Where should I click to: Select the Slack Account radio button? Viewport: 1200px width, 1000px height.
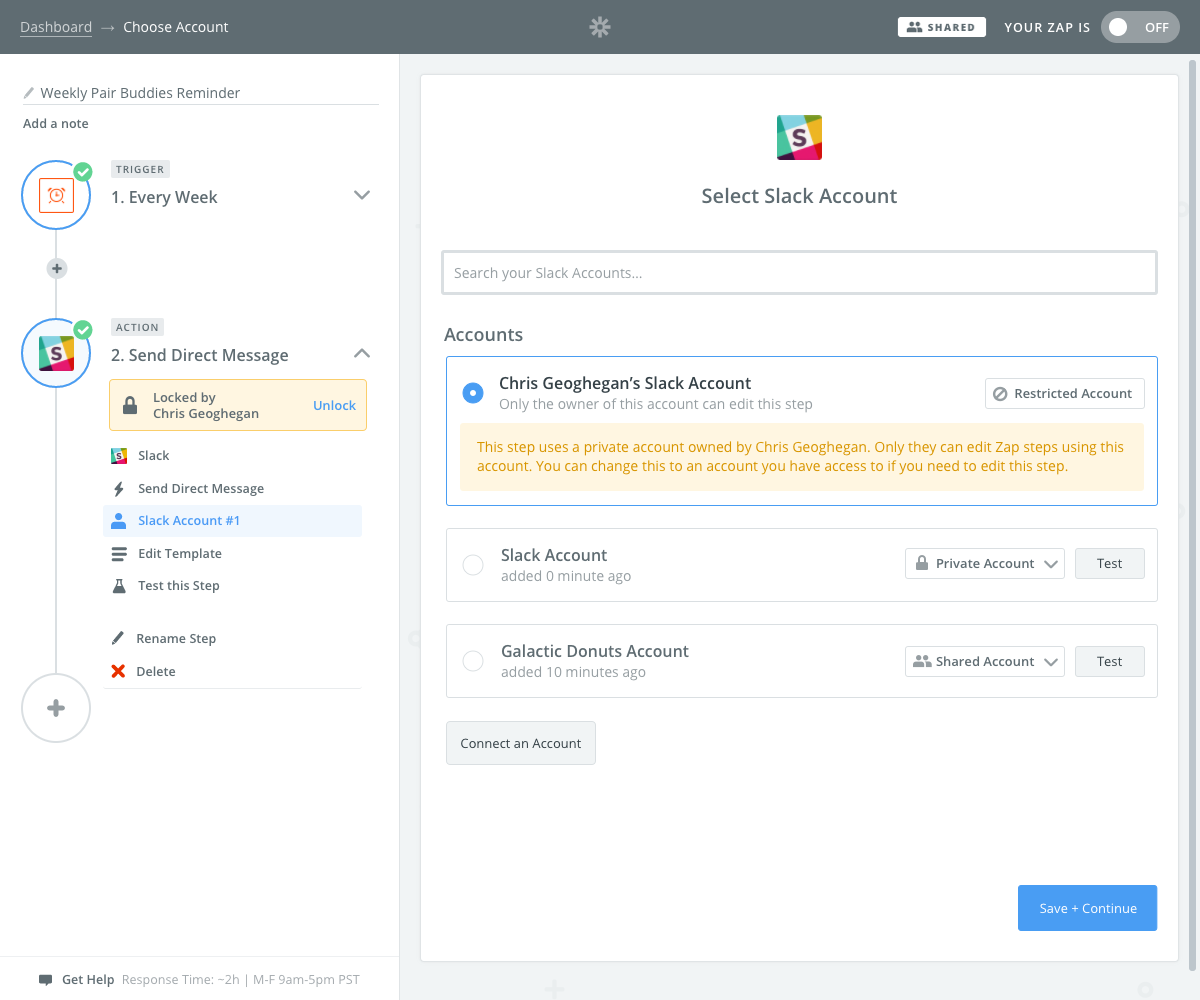pos(473,565)
